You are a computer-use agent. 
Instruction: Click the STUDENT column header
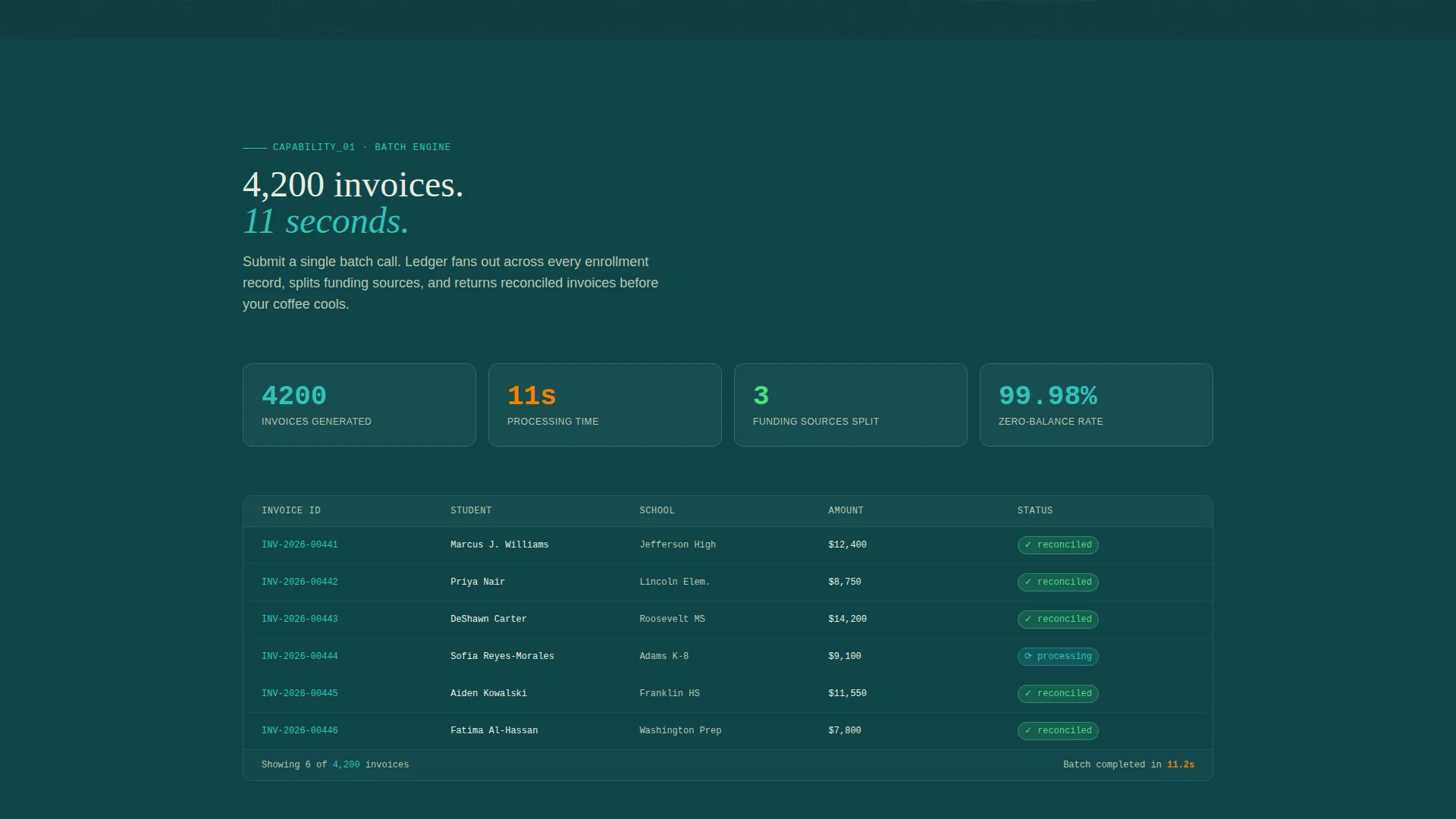471,510
